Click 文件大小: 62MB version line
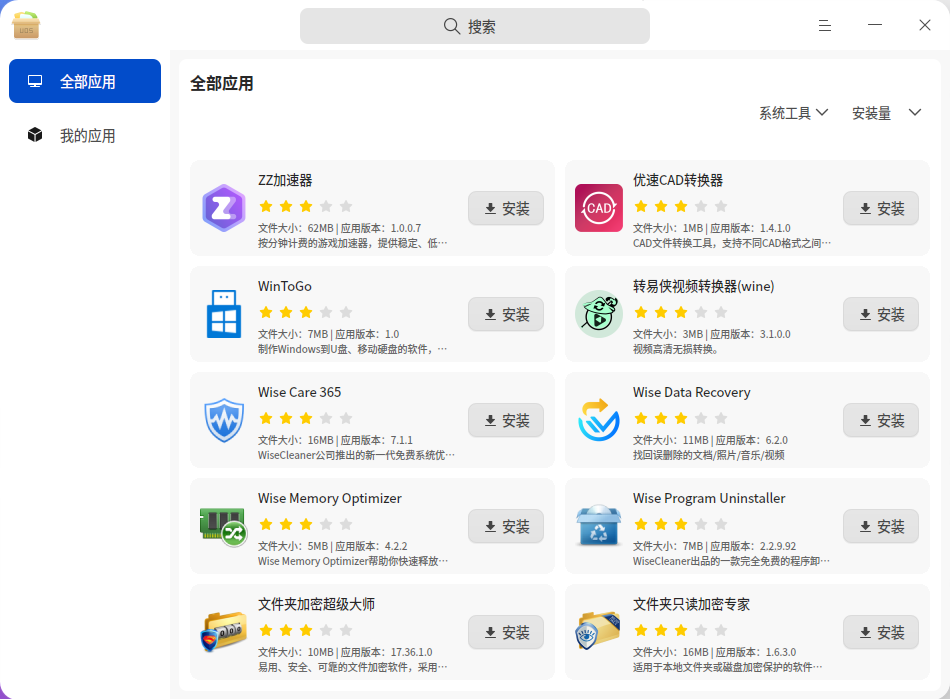The height and width of the screenshot is (699, 950). (339, 228)
